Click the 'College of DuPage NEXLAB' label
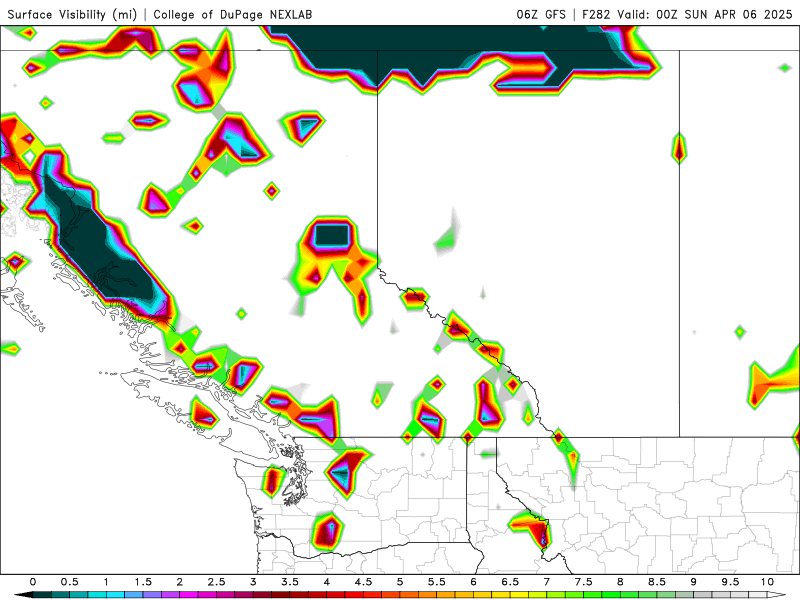The height and width of the screenshot is (600, 800). point(233,15)
